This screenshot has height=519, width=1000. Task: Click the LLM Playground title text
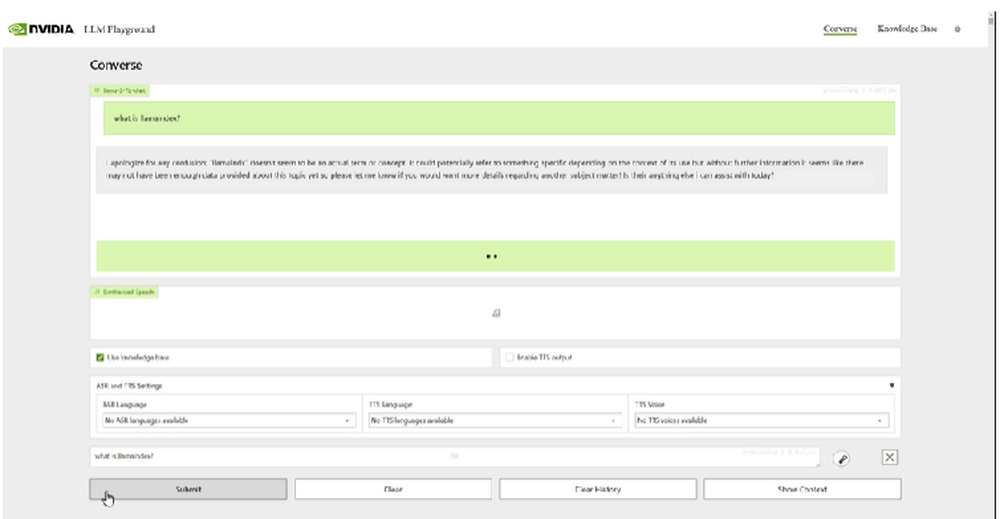(119, 29)
